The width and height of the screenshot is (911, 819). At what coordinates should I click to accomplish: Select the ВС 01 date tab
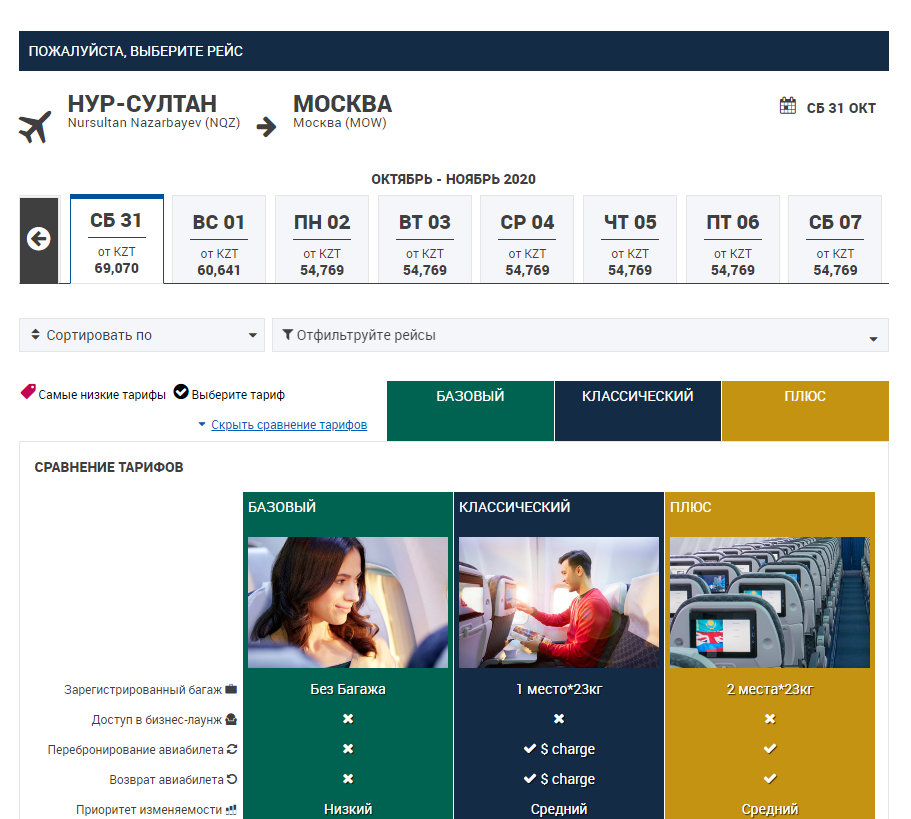click(x=219, y=240)
